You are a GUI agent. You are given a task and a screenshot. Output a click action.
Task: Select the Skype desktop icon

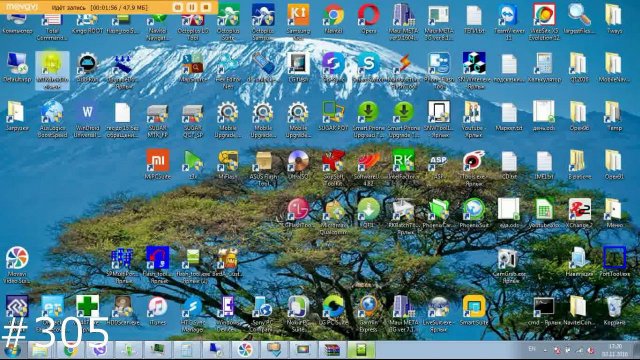pyautogui.click(x=369, y=69)
